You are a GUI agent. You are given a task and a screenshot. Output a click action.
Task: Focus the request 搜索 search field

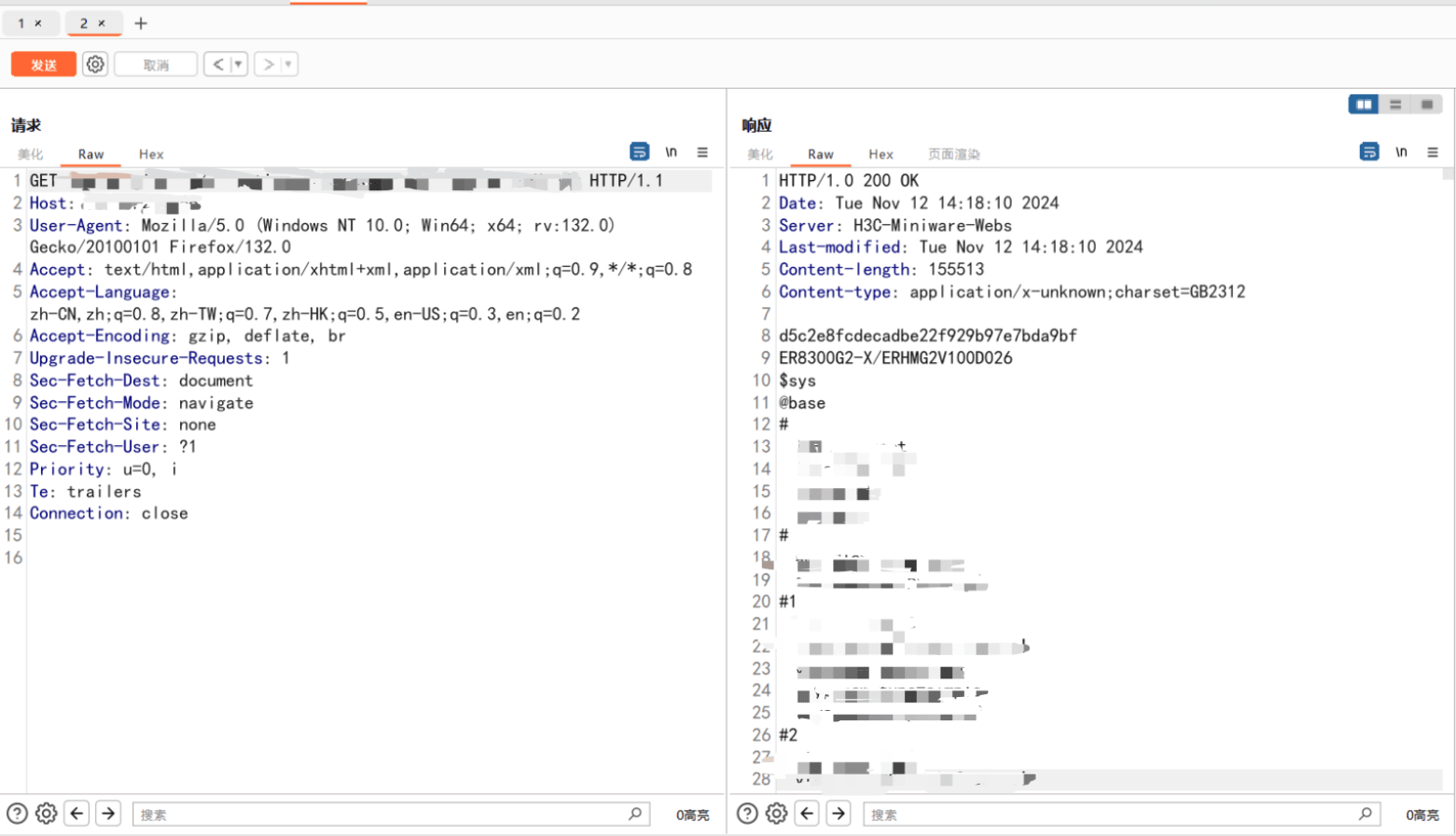pos(391,815)
